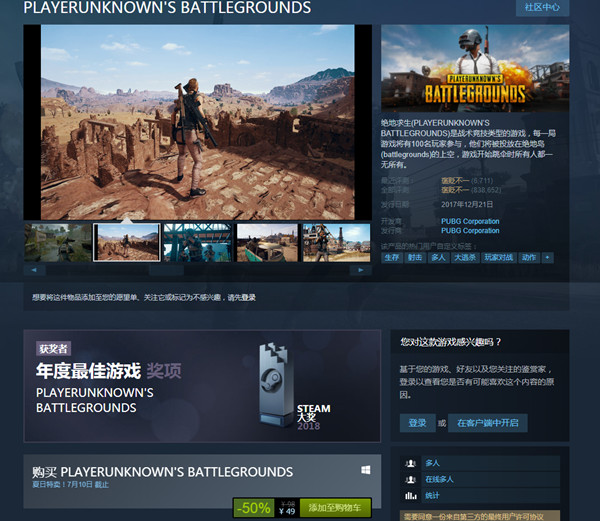Viewport: 600px width, 521px height.
Task: Click the people icon beside 在线多人
Action: (x=411, y=479)
